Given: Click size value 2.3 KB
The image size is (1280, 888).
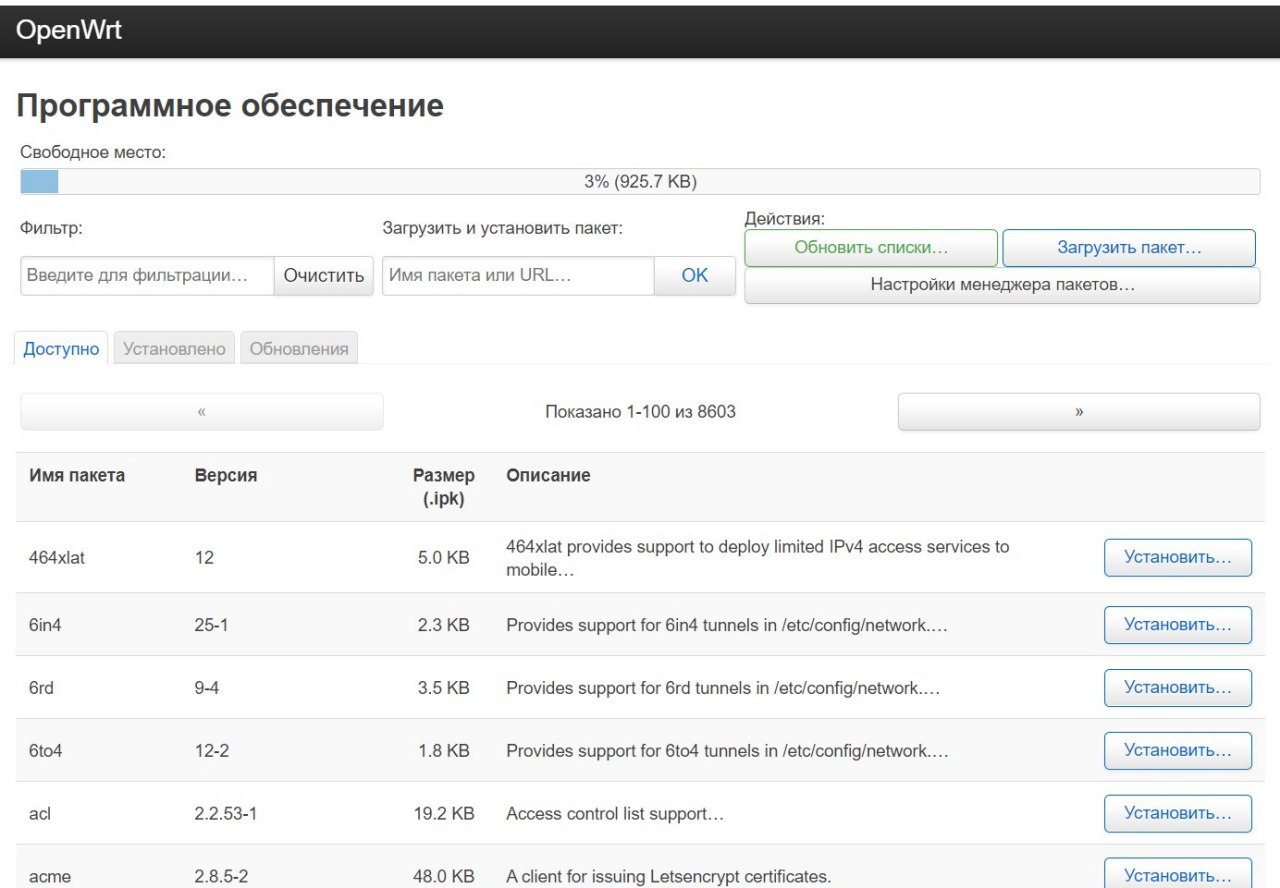Looking at the screenshot, I should tap(443, 626).
